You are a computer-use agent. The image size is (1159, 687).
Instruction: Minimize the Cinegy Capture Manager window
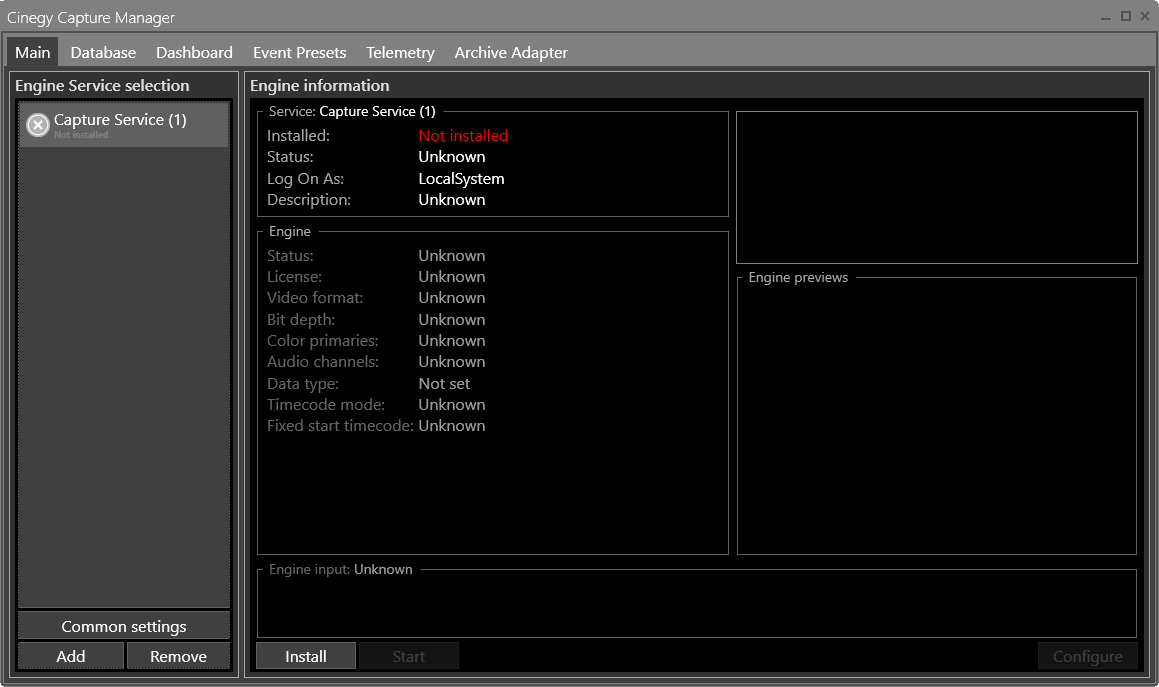pyautogui.click(x=1106, y=17)
